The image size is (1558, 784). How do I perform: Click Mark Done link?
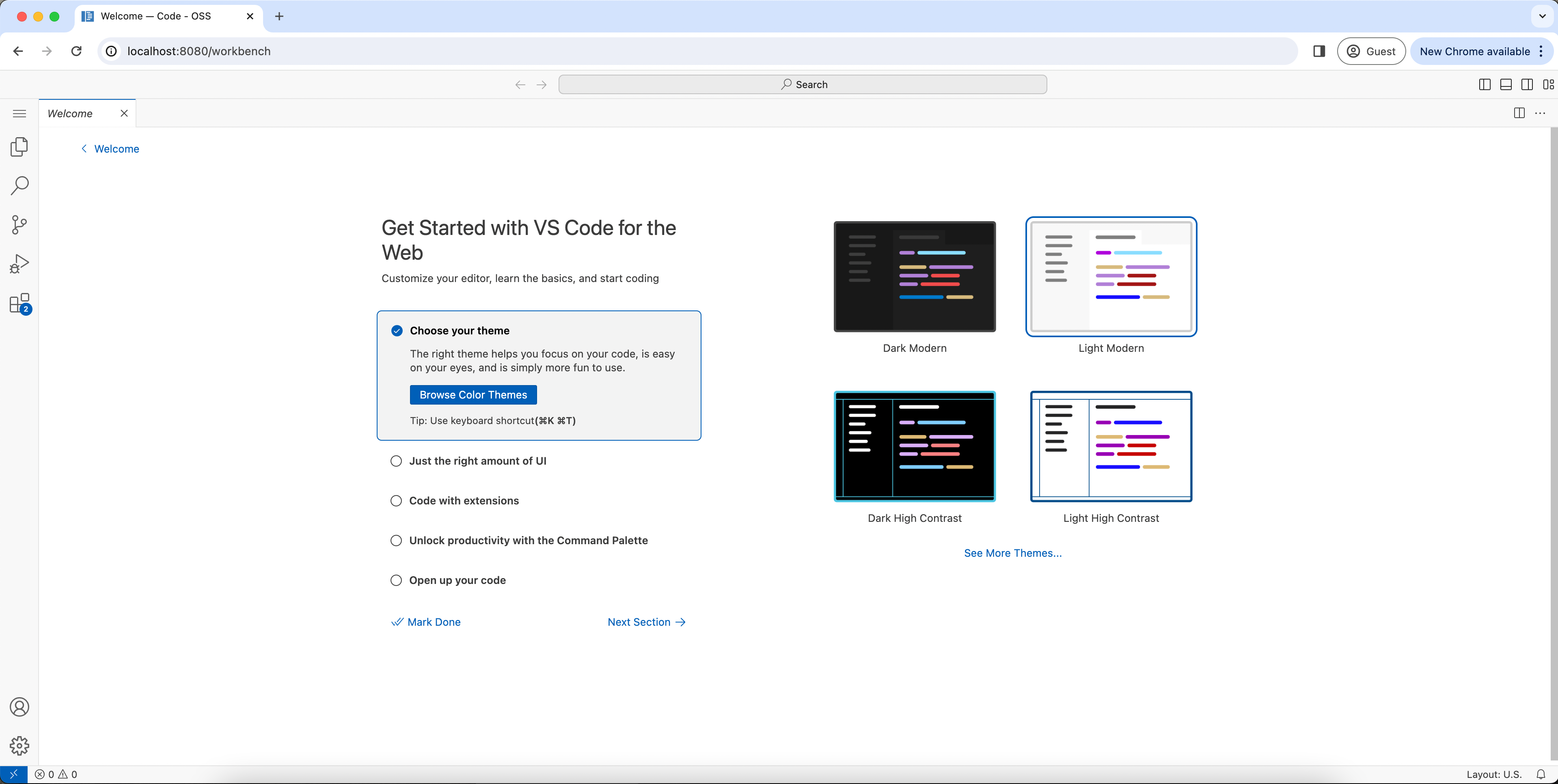pos(426,622)
